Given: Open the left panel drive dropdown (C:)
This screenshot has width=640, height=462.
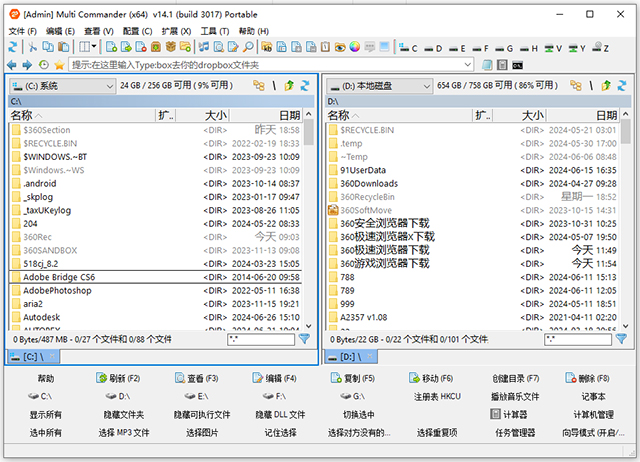Looking at the screenshot, I should click(62, 86).
